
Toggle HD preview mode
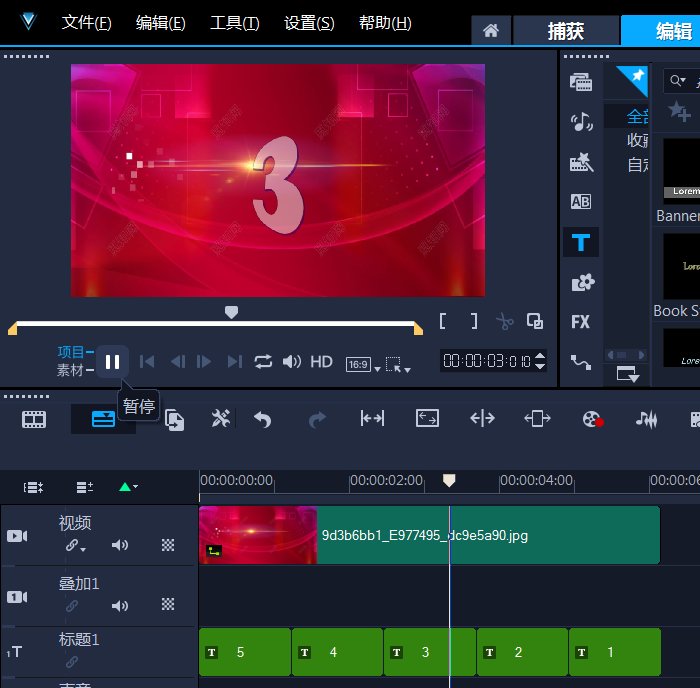point(321,362)
